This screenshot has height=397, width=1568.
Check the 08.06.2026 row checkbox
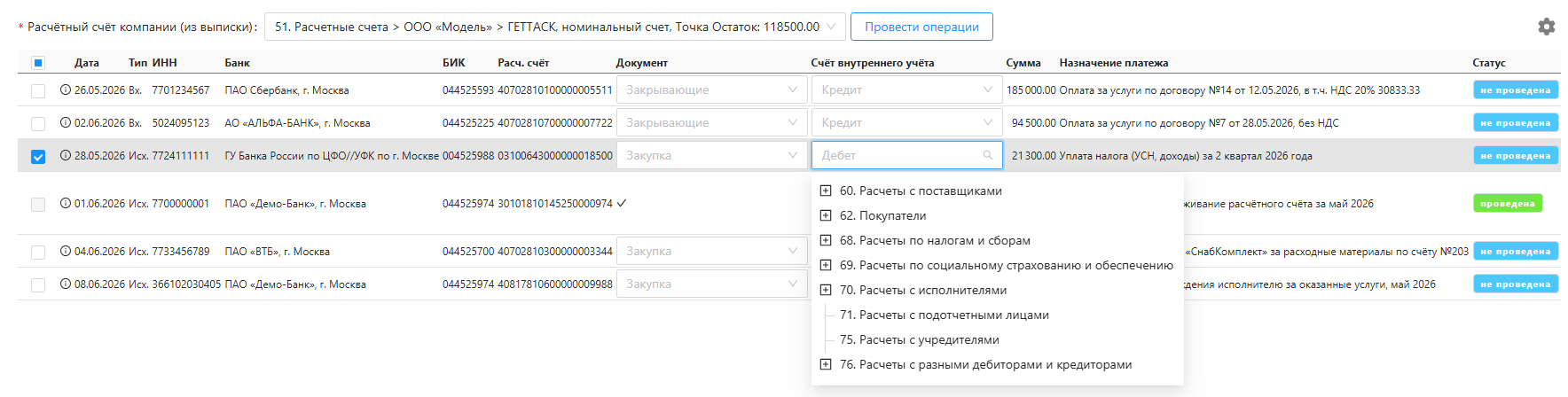click(38, 284)
